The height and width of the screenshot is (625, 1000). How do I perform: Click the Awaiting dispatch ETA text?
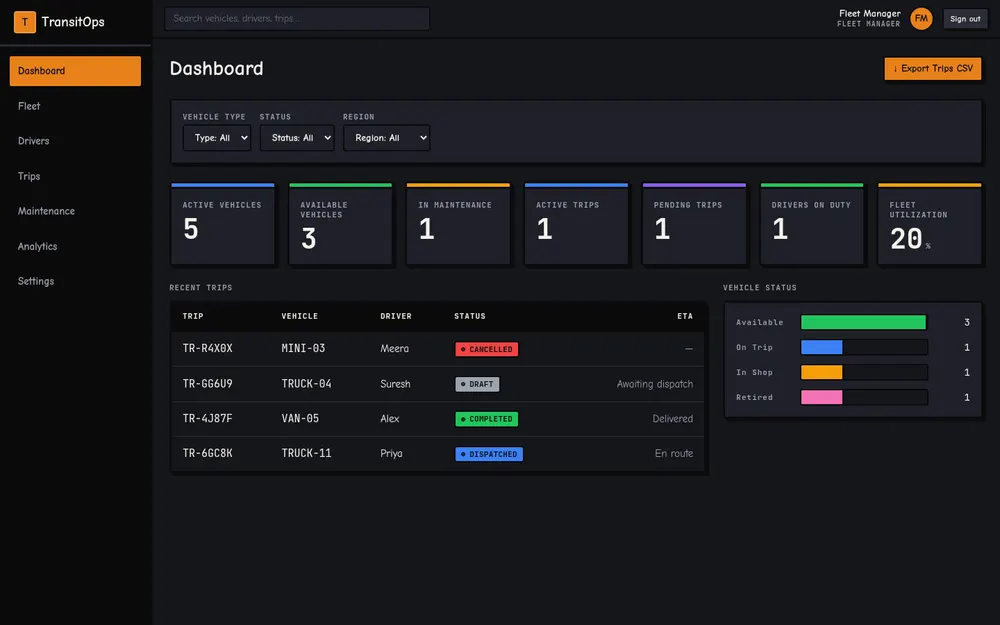pyautogui.click(x=654, y=384)
